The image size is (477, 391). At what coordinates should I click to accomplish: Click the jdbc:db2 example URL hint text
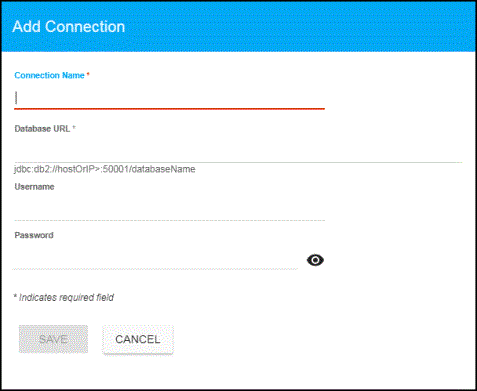click(105, 169)
